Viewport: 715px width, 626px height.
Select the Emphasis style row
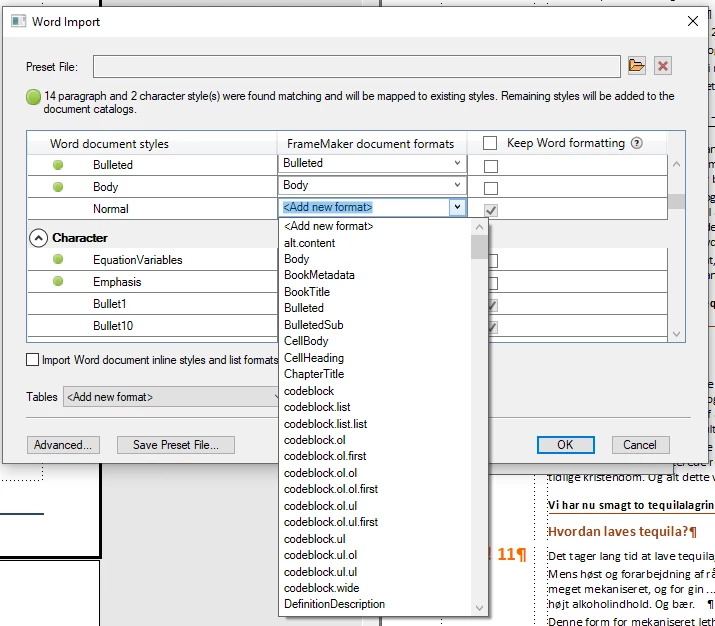pos(152,282)
